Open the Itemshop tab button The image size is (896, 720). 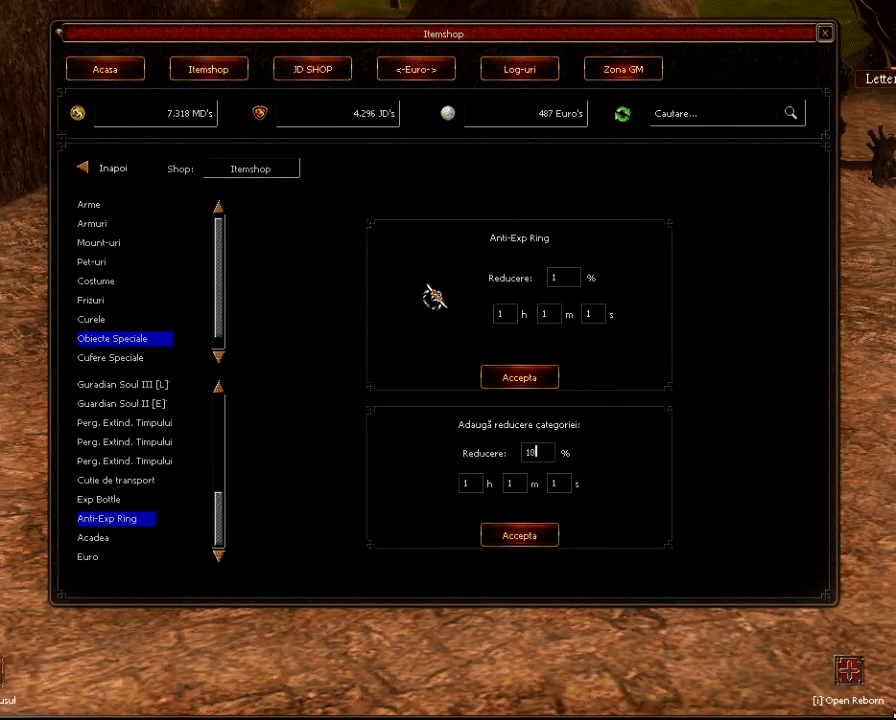[x=209, y=69]
